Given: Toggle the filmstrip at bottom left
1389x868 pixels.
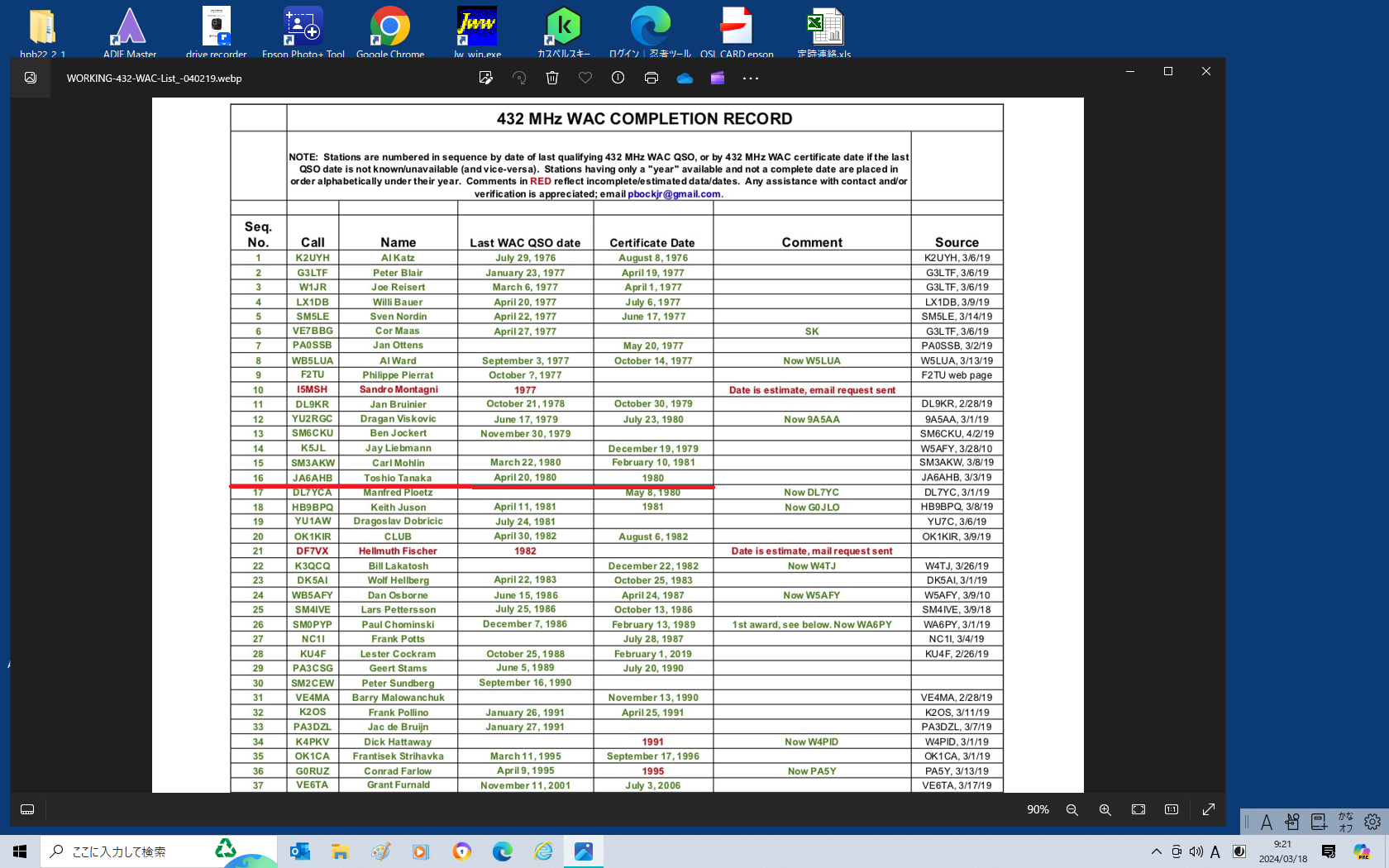Looking at the screenshot, I should point(27,809).
